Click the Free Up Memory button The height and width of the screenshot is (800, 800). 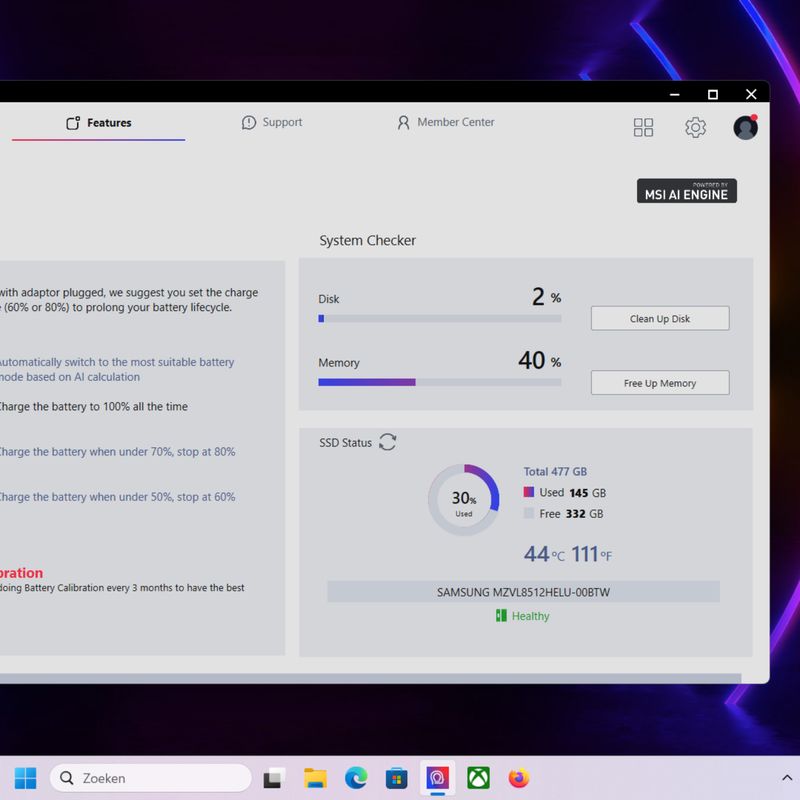pos(660,383)
